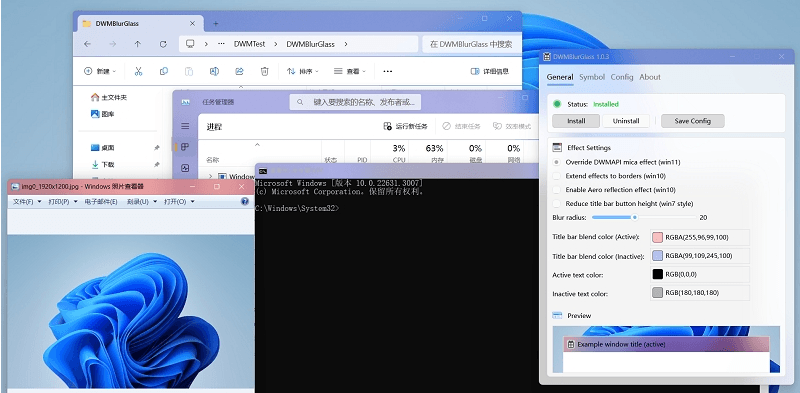Pick the Active title bar blend color swatch
This screenshot has height=393, width=800.
click(x=658, y=237)
